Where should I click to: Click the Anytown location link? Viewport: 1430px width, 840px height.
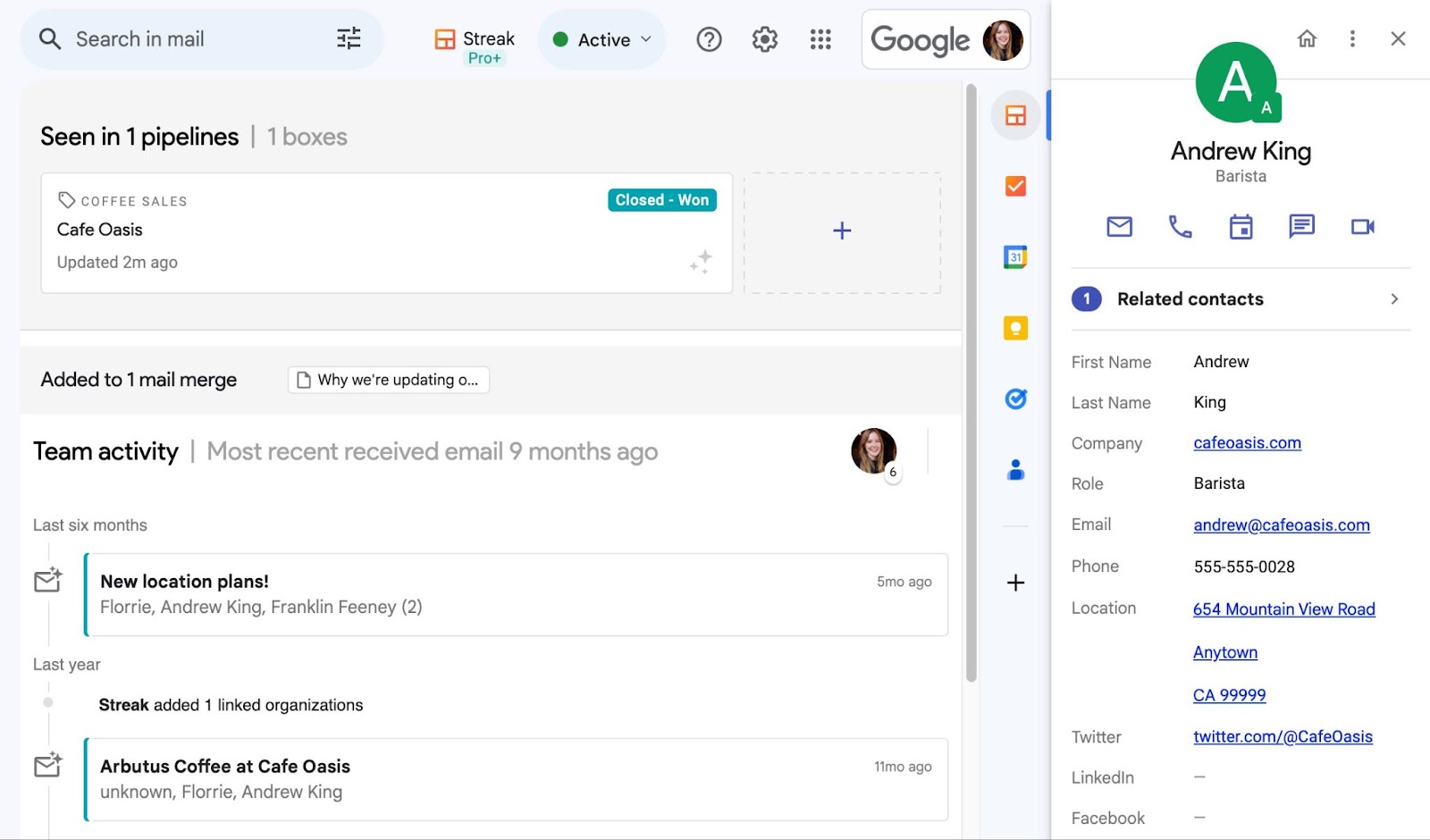tap(1224, 652)
